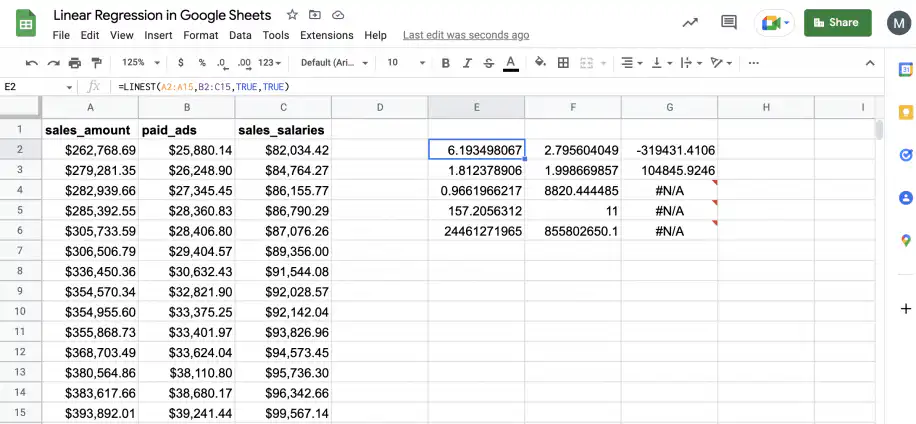
Task: Open Google Tasks side panel
Action: tap(905, 155)
